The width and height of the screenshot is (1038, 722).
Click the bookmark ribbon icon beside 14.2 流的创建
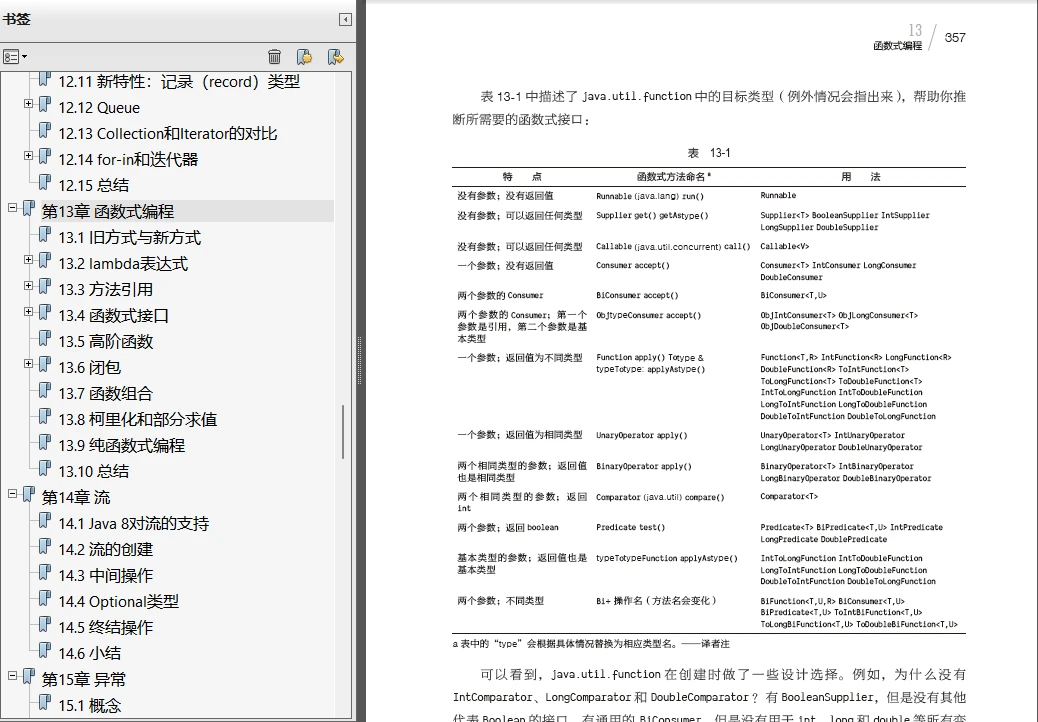coord(44,545)
